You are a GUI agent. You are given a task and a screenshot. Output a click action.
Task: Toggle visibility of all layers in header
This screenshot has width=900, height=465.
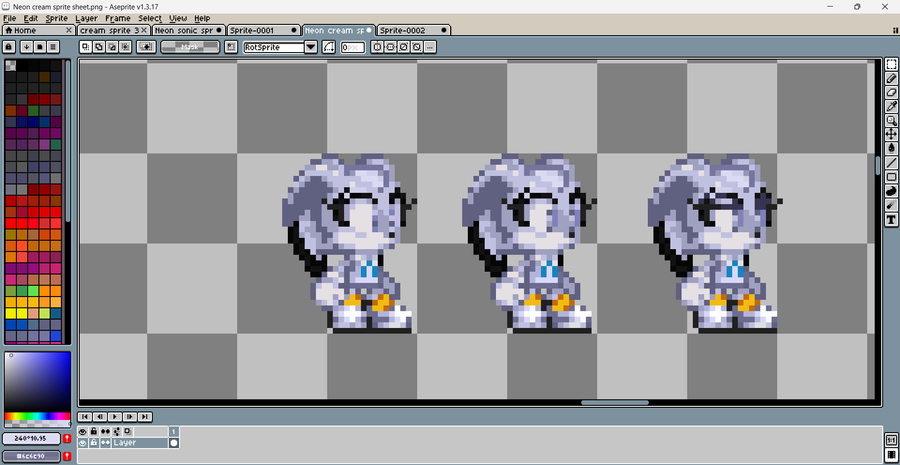point(83,431)
